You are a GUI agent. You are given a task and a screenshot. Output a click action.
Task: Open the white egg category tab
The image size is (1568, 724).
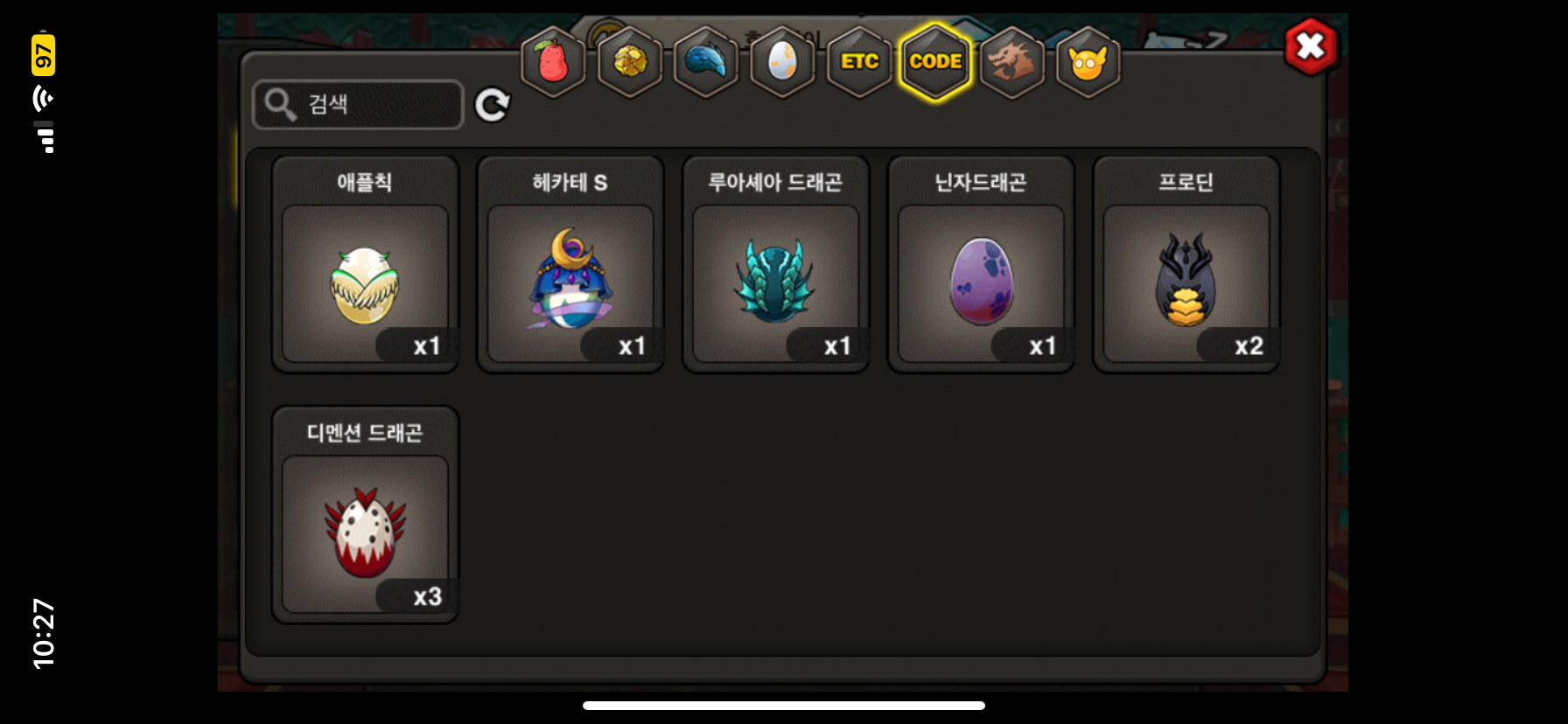pyautogui.click(x=783, y=62)
